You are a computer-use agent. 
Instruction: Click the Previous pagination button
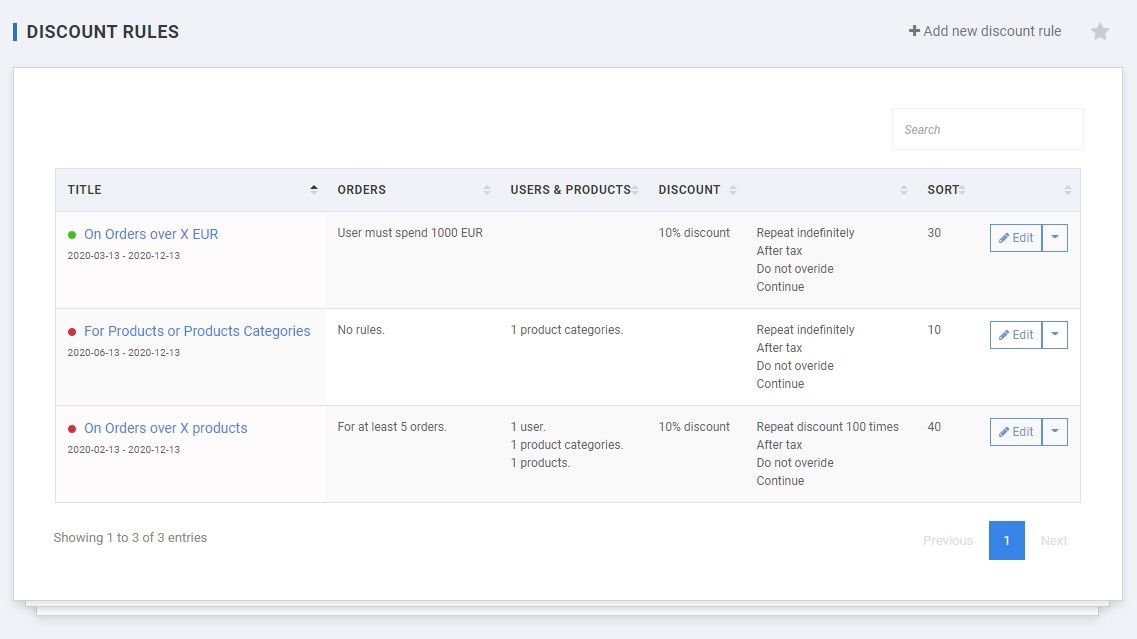click(x=948, y=540)
